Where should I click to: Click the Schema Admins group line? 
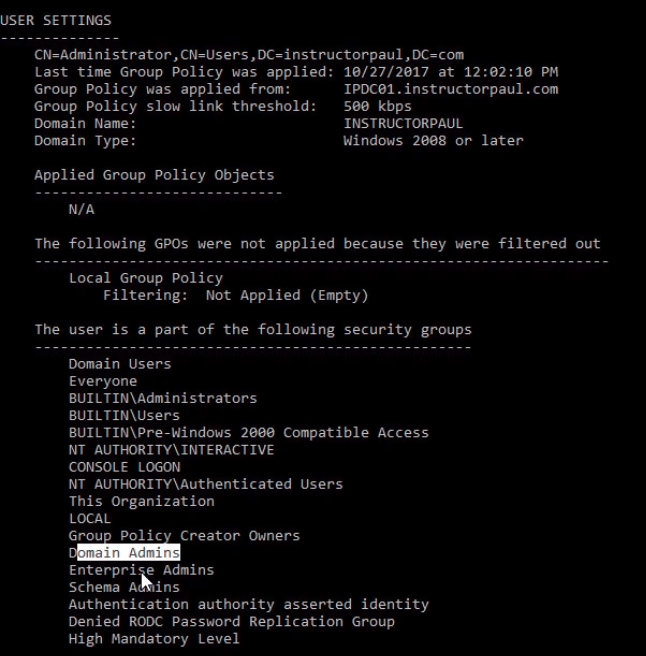pyautogui.click(x=124, y=587)
